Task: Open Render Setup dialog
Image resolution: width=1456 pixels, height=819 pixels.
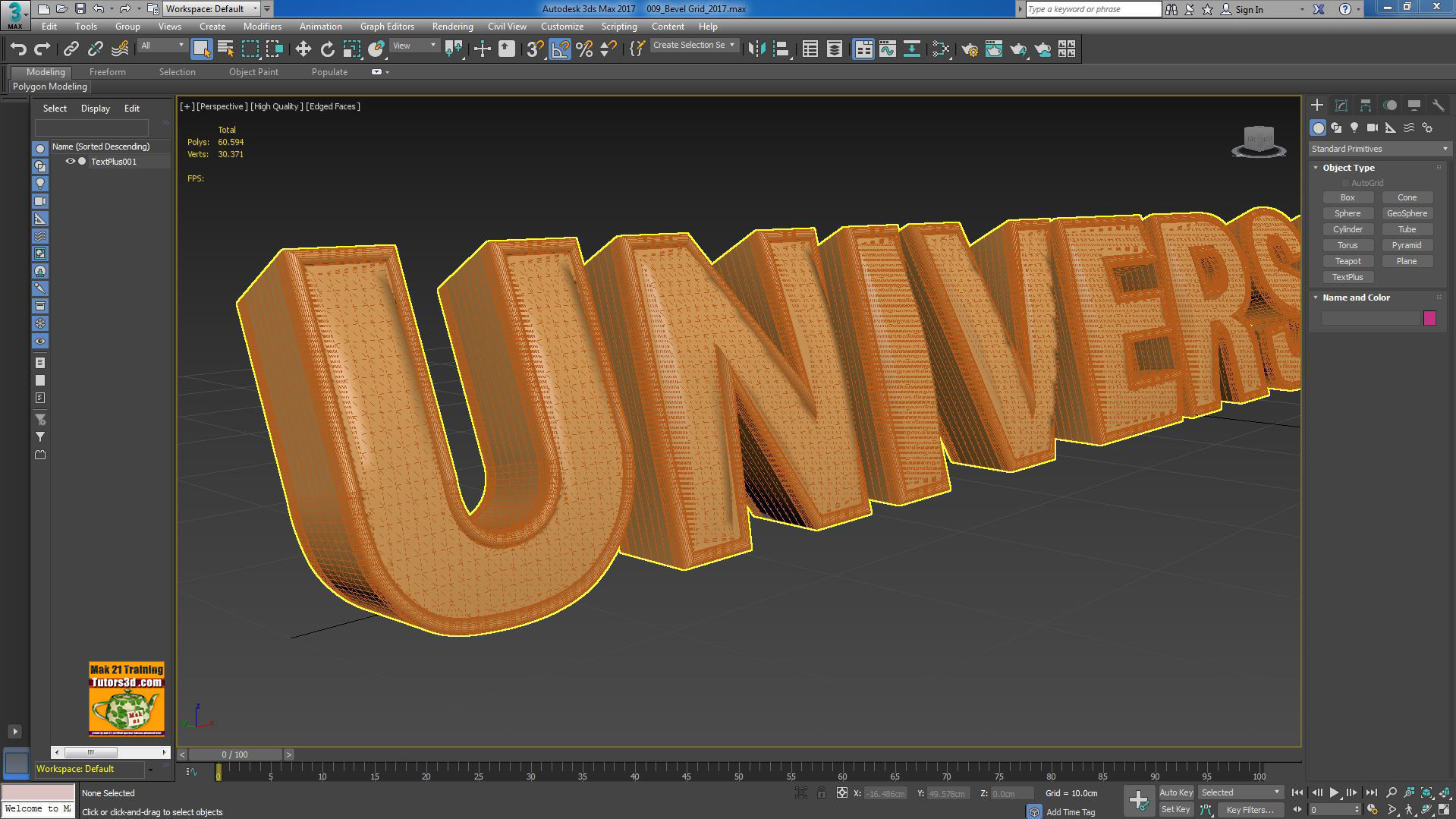Action: point(970,49)
